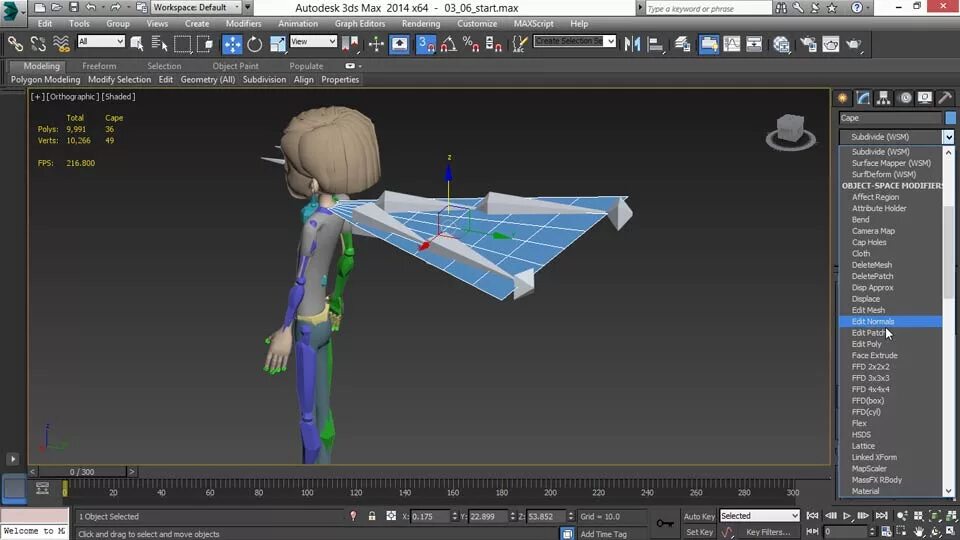
Task: Click the Mirror tool icon
Action: coord(632,44)
